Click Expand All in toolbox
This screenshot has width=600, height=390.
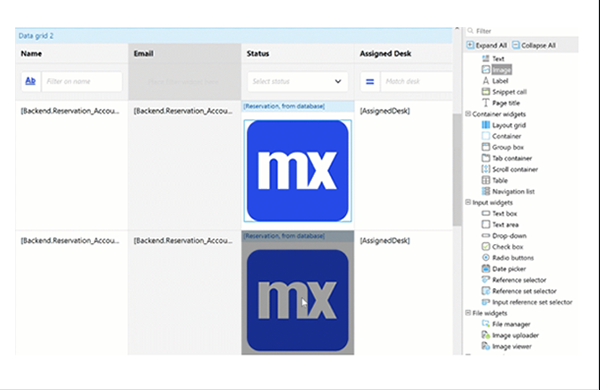pyautogui.click(x=487, y=45)
